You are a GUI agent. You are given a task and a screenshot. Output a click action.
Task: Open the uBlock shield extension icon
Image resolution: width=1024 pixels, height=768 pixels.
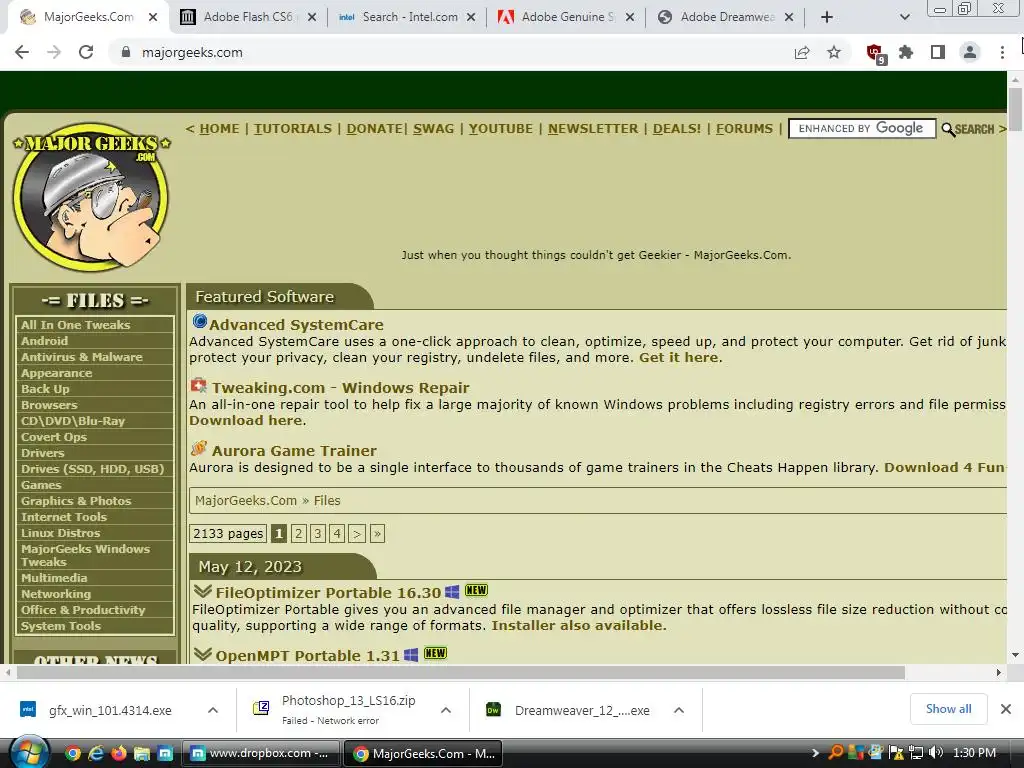(875, 53)
